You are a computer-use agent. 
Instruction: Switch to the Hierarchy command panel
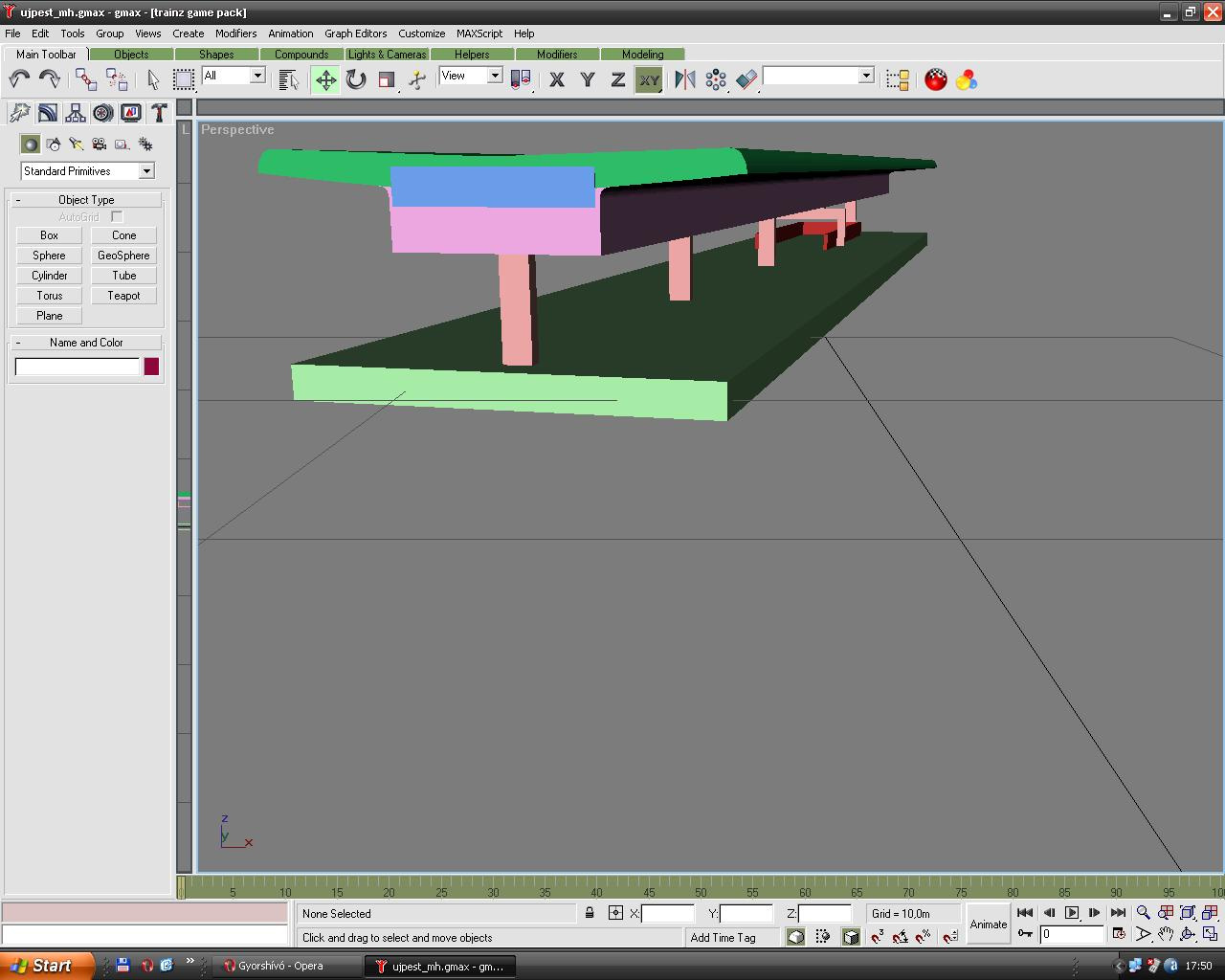pyautogui.click(x=76, y=113)
